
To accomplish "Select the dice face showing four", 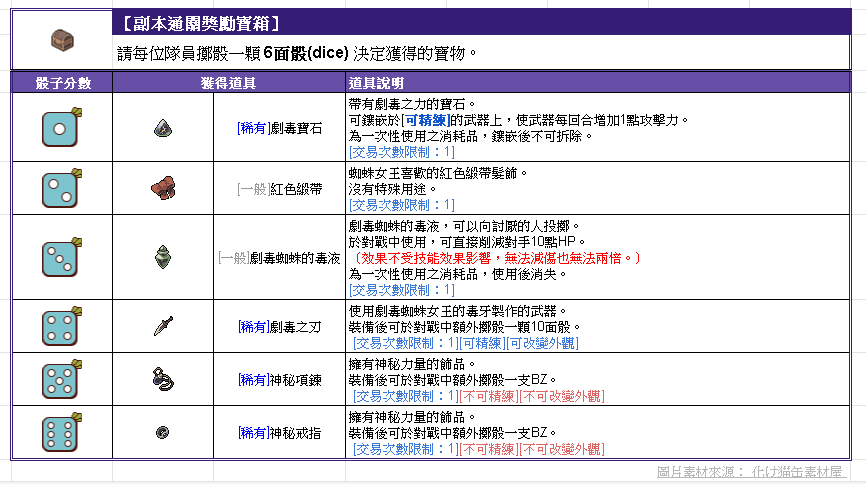I will tap(62, 327).
